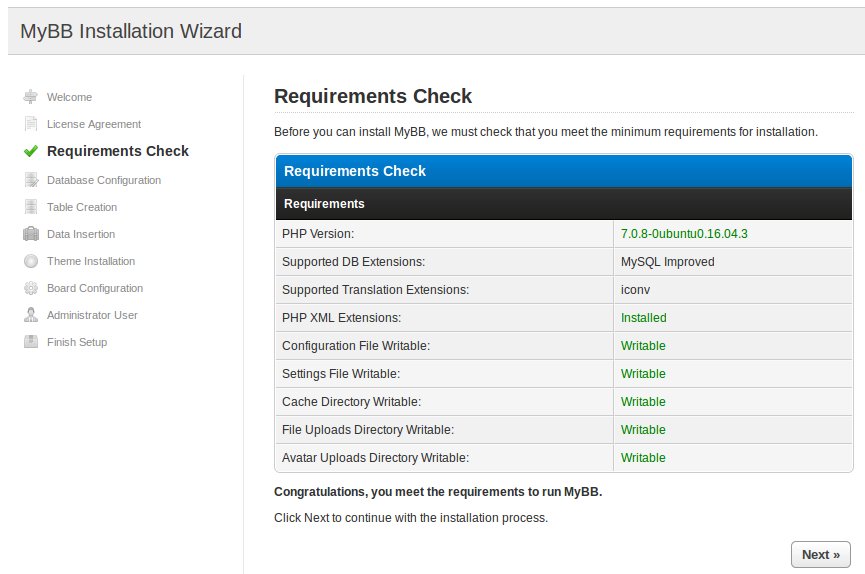
Task: Click the Board Configuration gear icon
Action: [31, 288]
